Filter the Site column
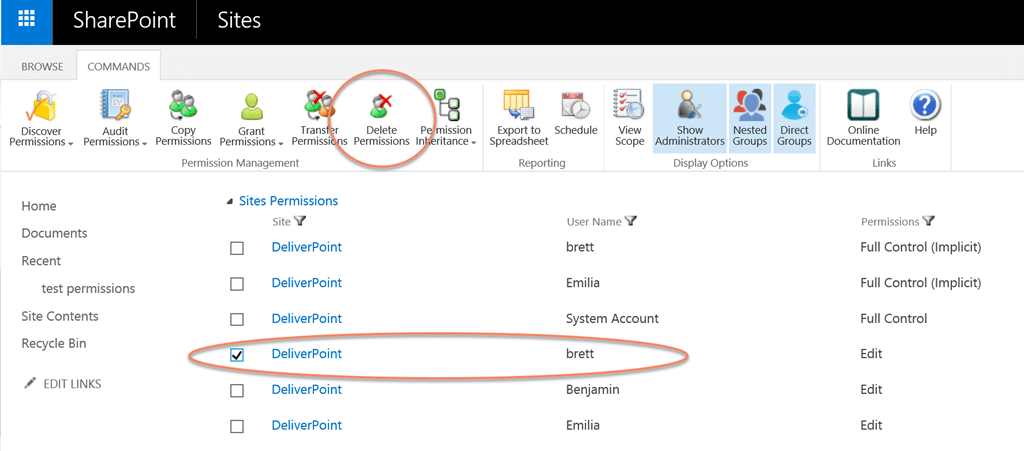 click(300, 222)
